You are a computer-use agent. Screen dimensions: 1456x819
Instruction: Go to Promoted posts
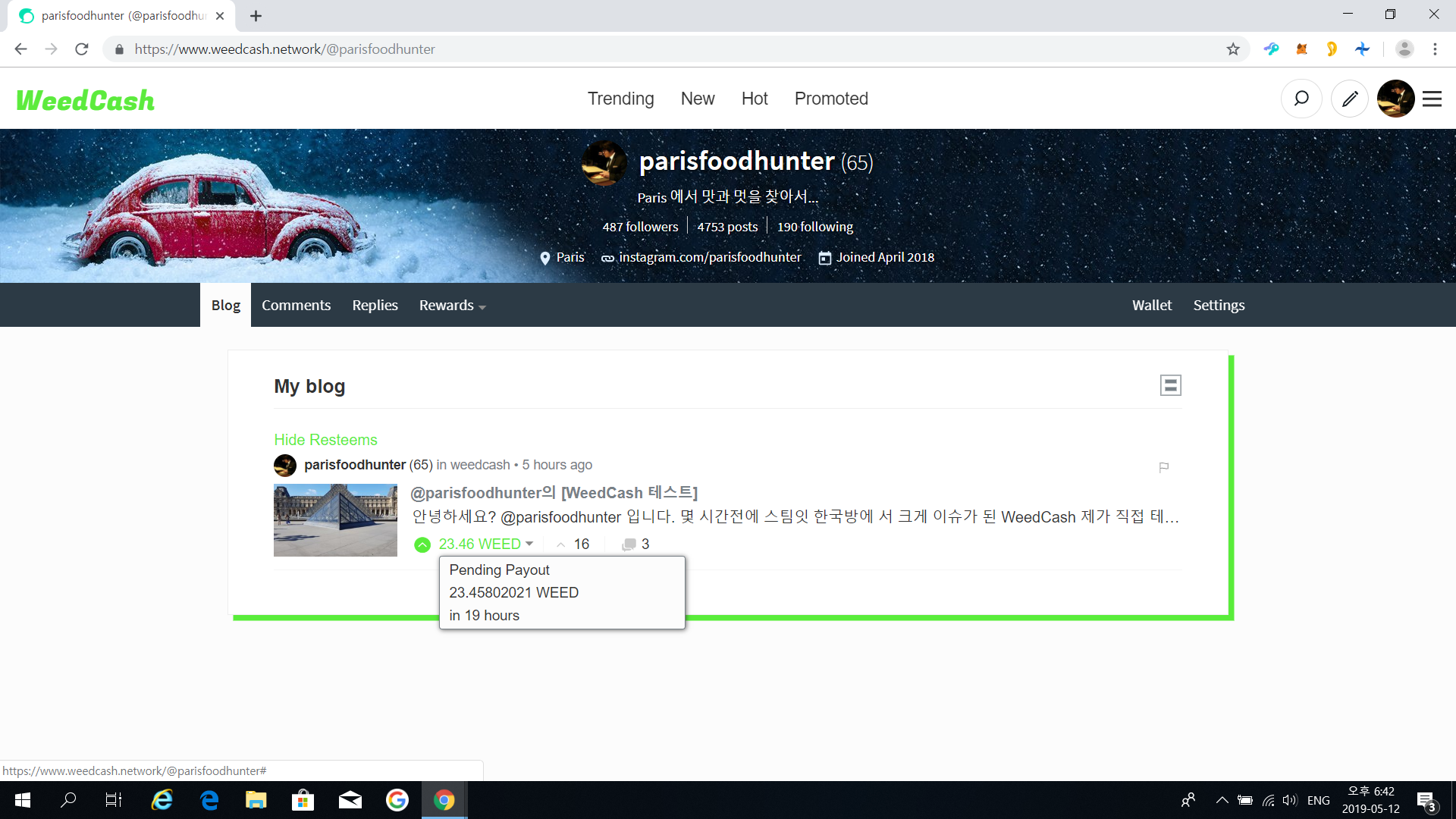tap(831, 99)
